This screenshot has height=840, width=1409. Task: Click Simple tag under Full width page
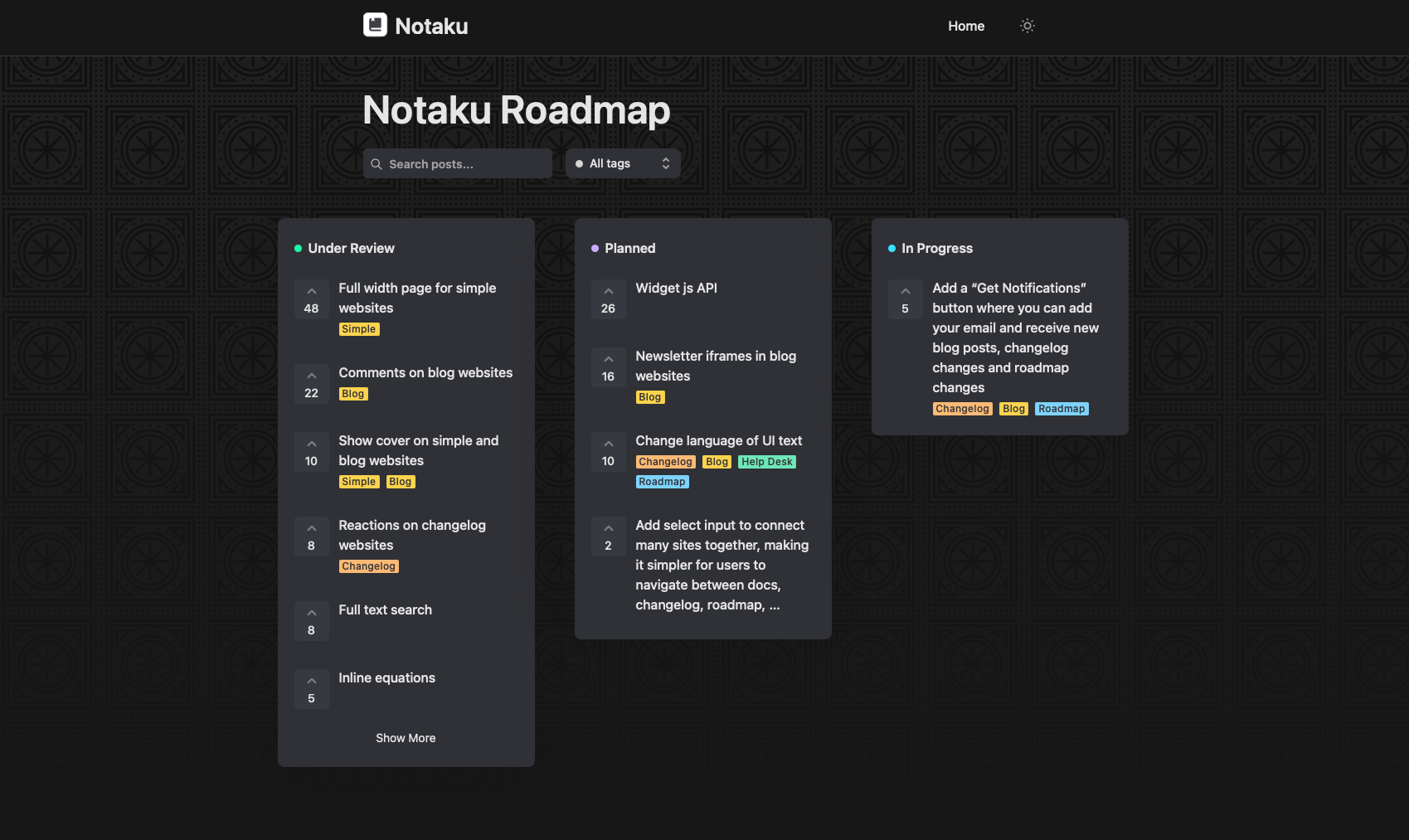(359, 329)
